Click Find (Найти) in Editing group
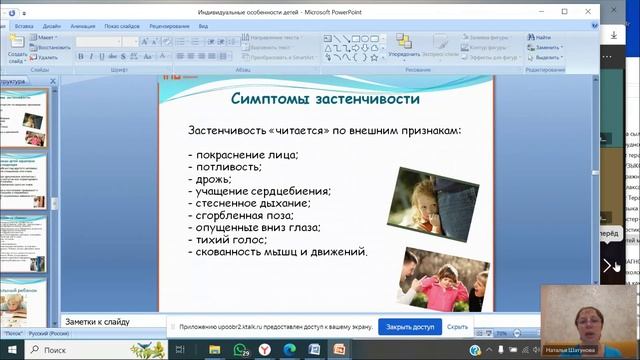 pyautogui.click(x=539, y=37)
